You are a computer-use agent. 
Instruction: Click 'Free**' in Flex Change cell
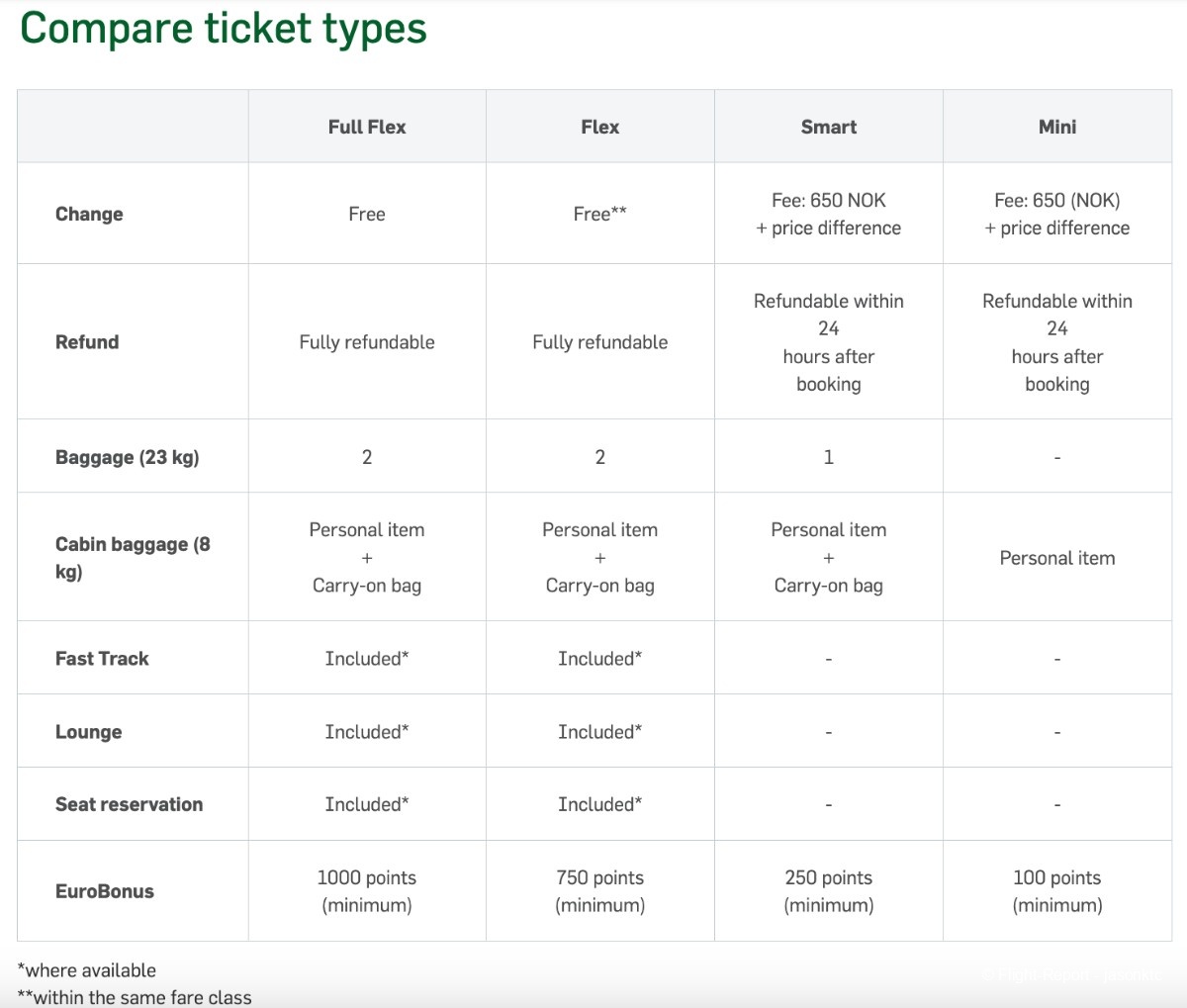pyautogui.click(x=600, y=214)
